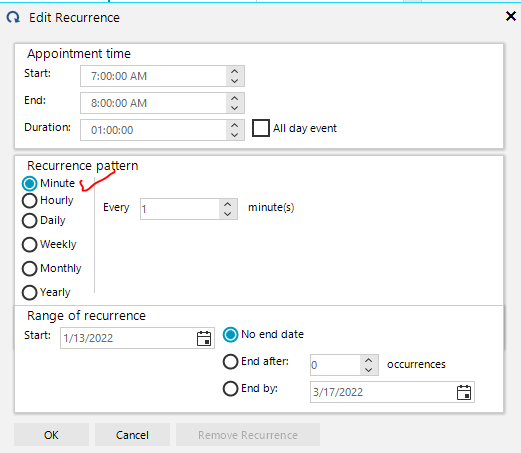Open calendar picker for range Start date
The height and width of the screenshot is (453, 521).
[204, 338]
